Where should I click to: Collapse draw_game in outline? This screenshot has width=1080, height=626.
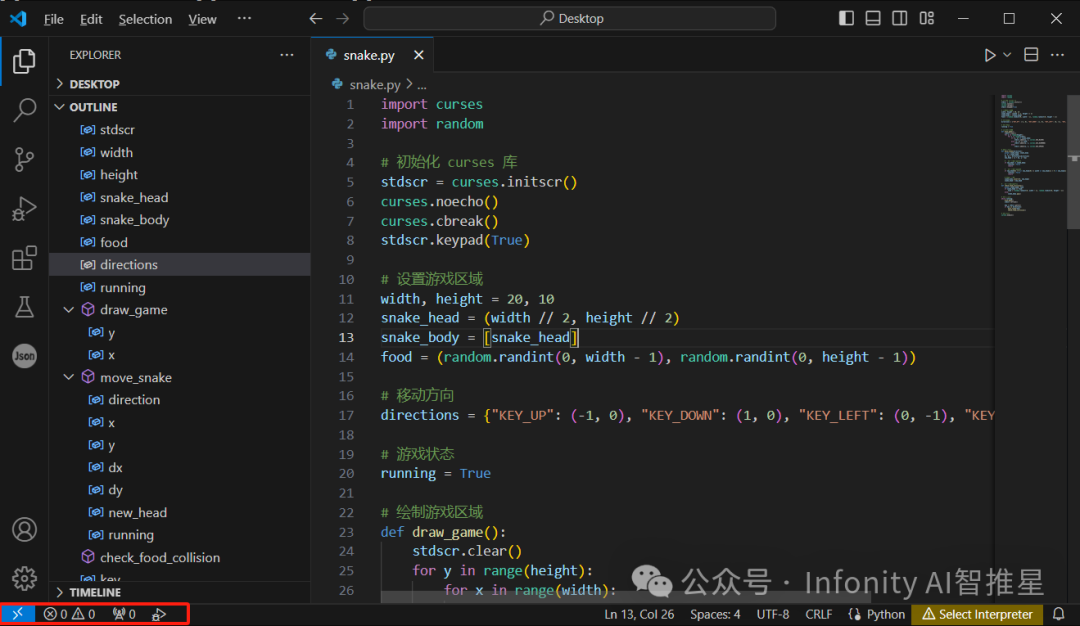tap(69, 310)
